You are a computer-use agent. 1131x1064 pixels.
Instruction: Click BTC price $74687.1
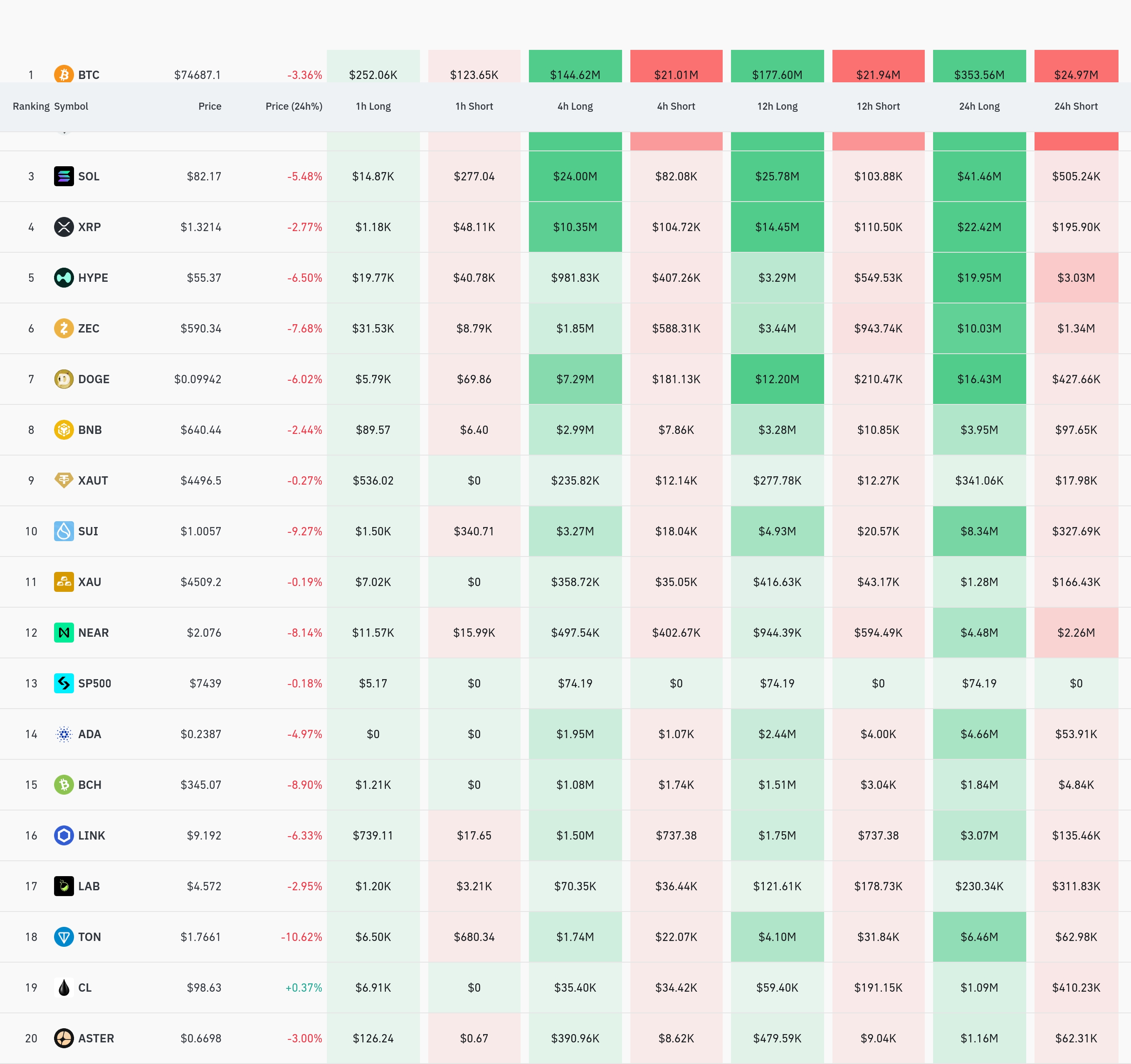pyautogui.click(x=198, y=75)
